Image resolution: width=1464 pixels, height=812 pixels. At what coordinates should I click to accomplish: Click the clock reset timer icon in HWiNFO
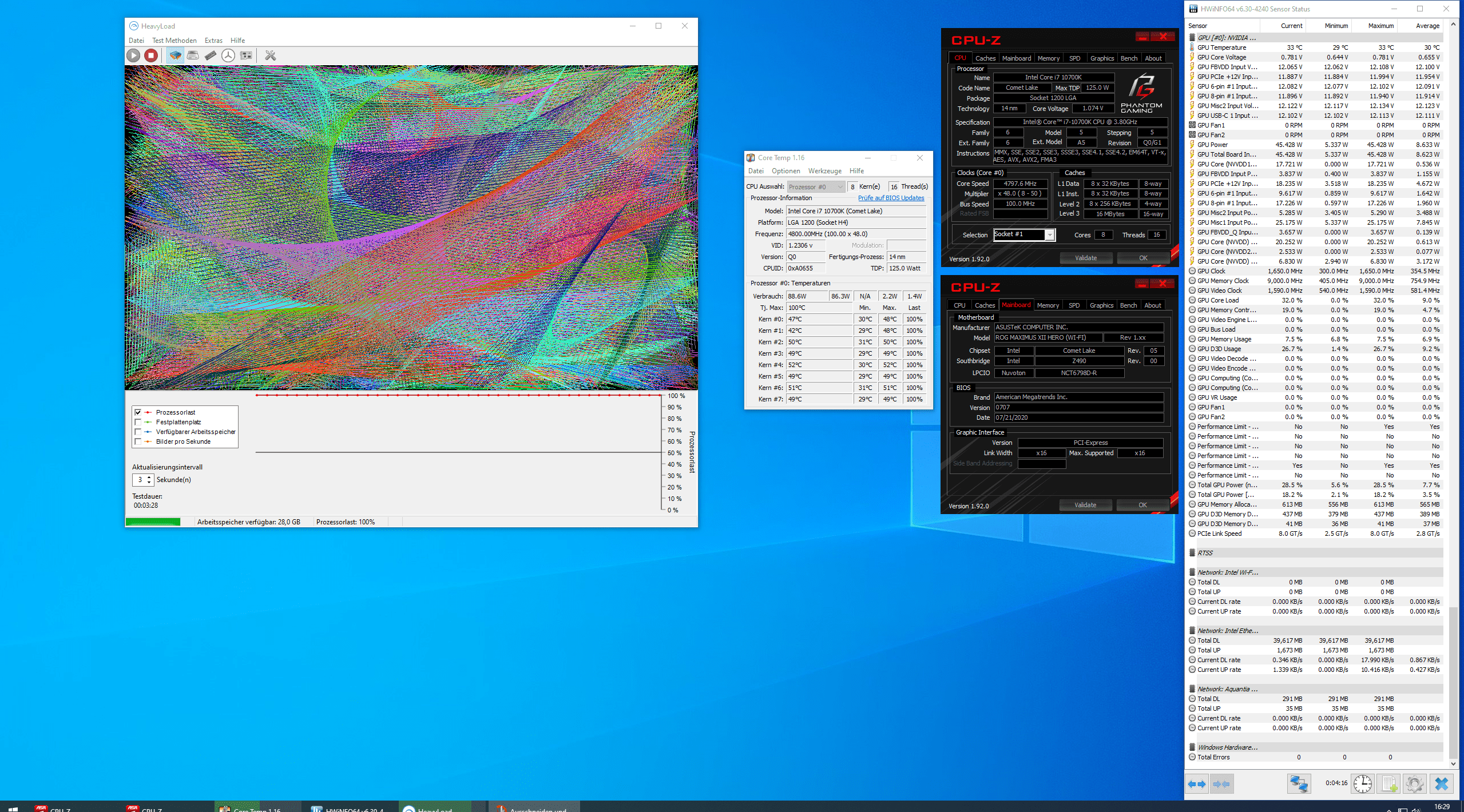click(x=1363, y=783)
